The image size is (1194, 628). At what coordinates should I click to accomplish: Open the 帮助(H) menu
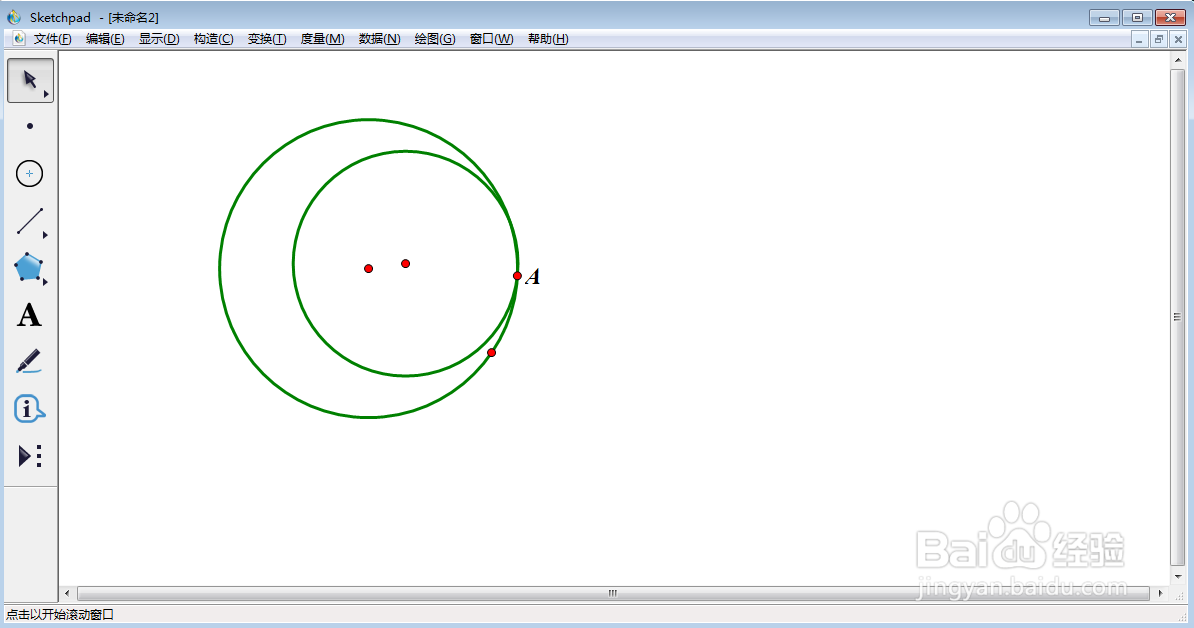click(x=548, y=39)
